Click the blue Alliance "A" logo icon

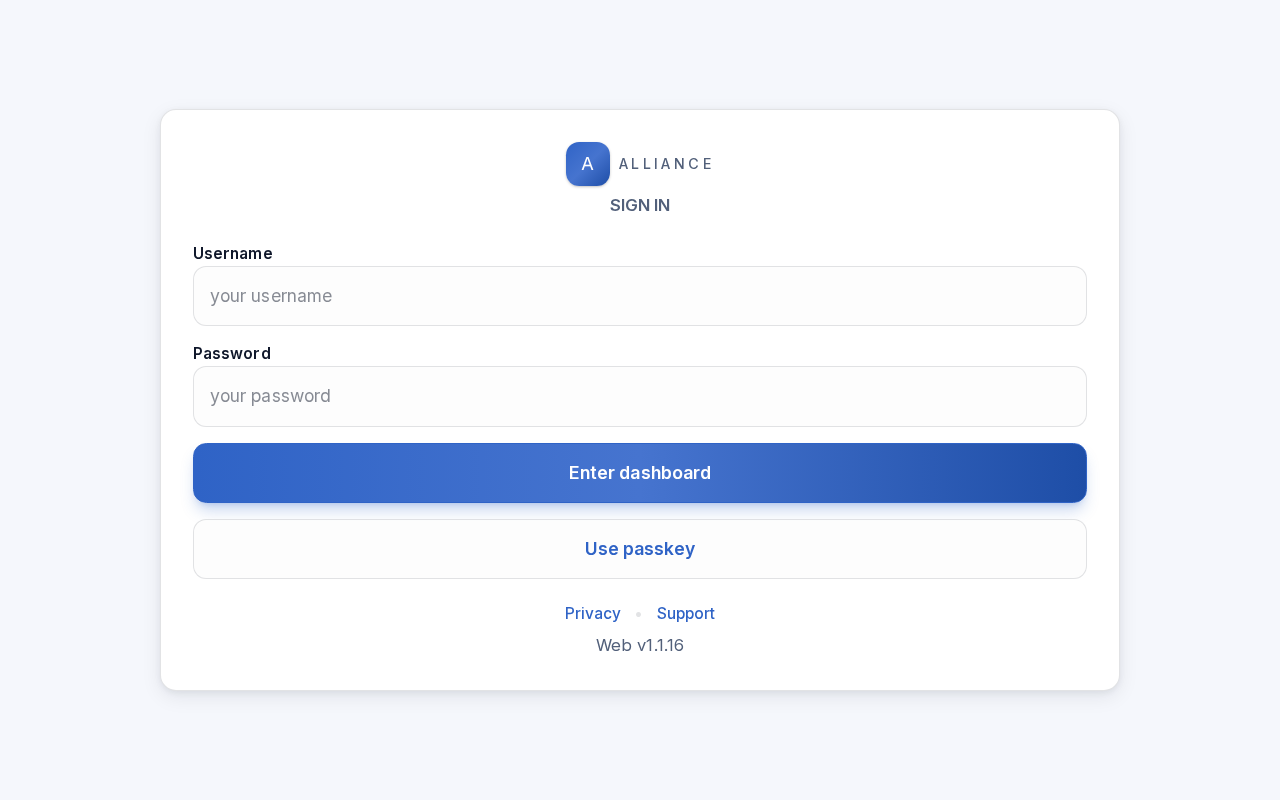[x=588, y=164]
